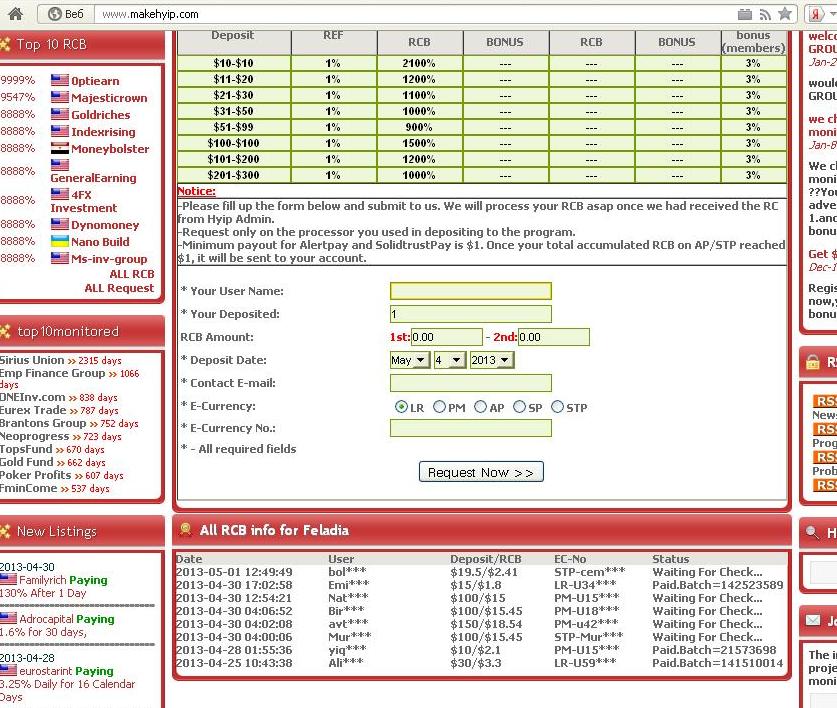Click flag icon next to 4FX
The width and height of the screenshot is (837, 708).
pos(60,194)
